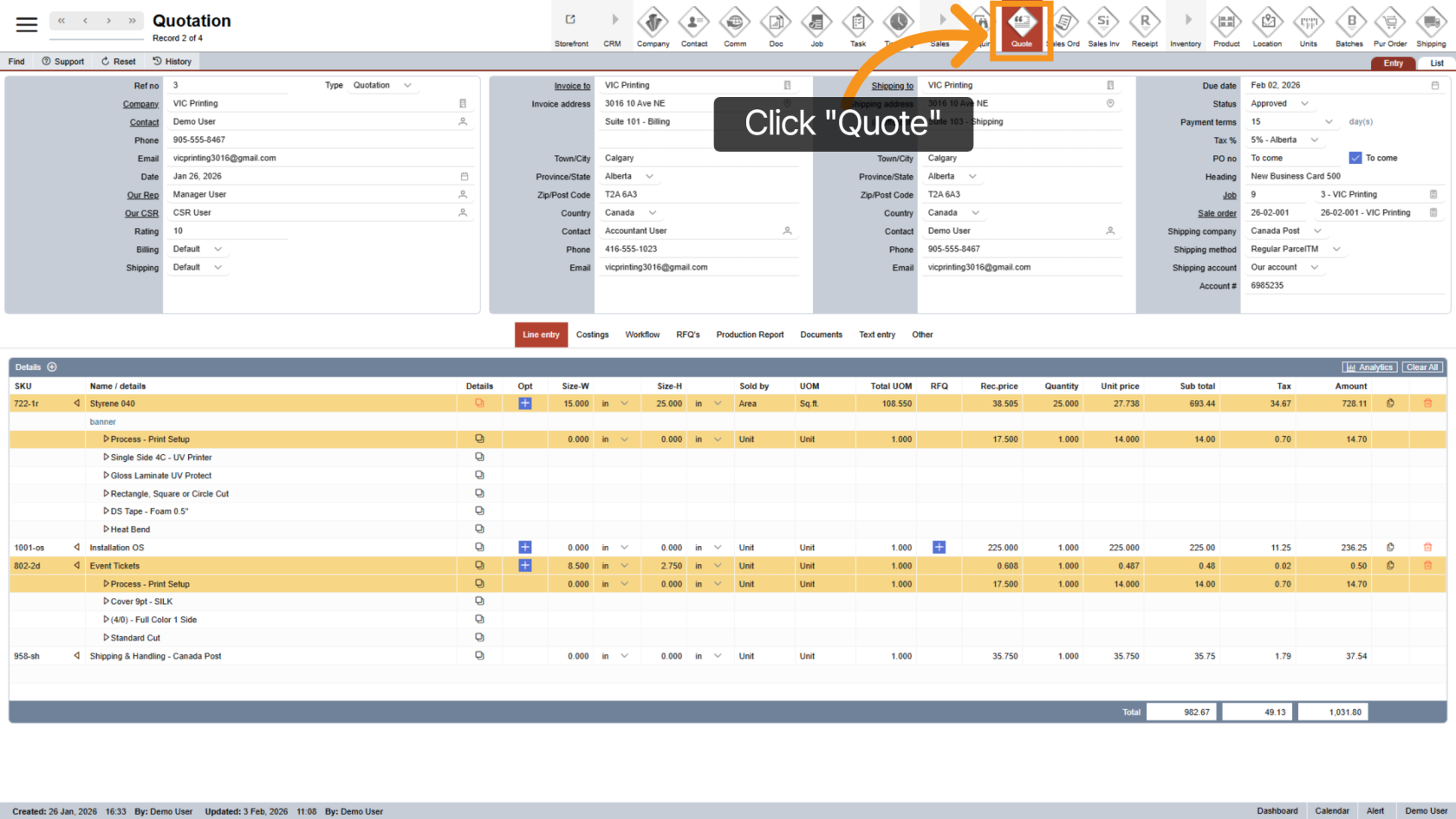
Task: Switch to the Costings tab
Action: click(592, 335)
